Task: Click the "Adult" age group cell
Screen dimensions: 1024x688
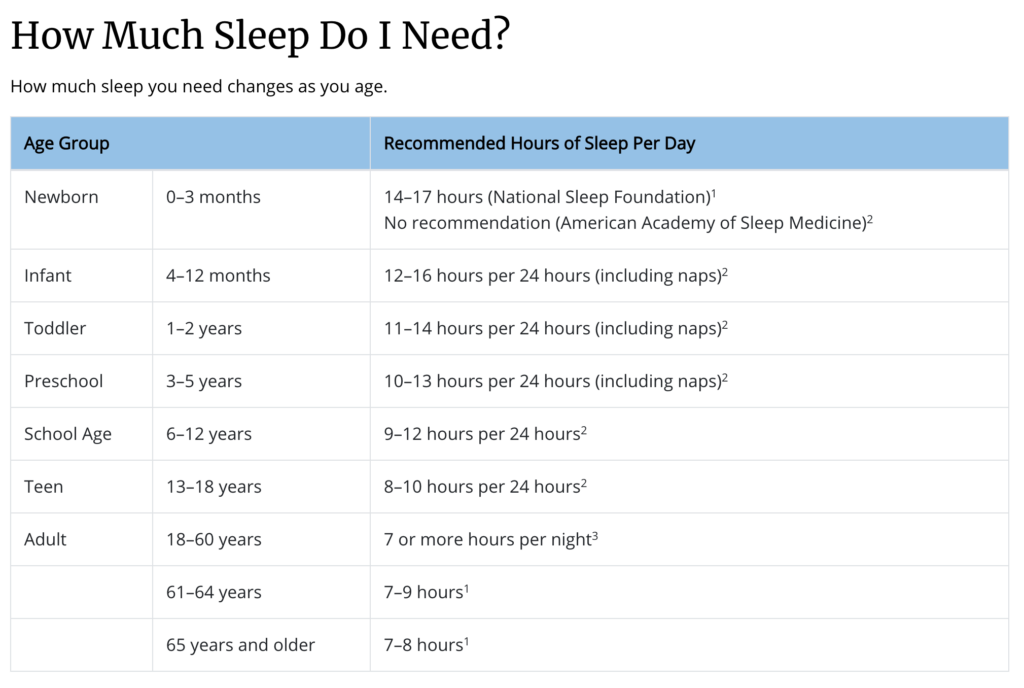Action: pos(45,540)
